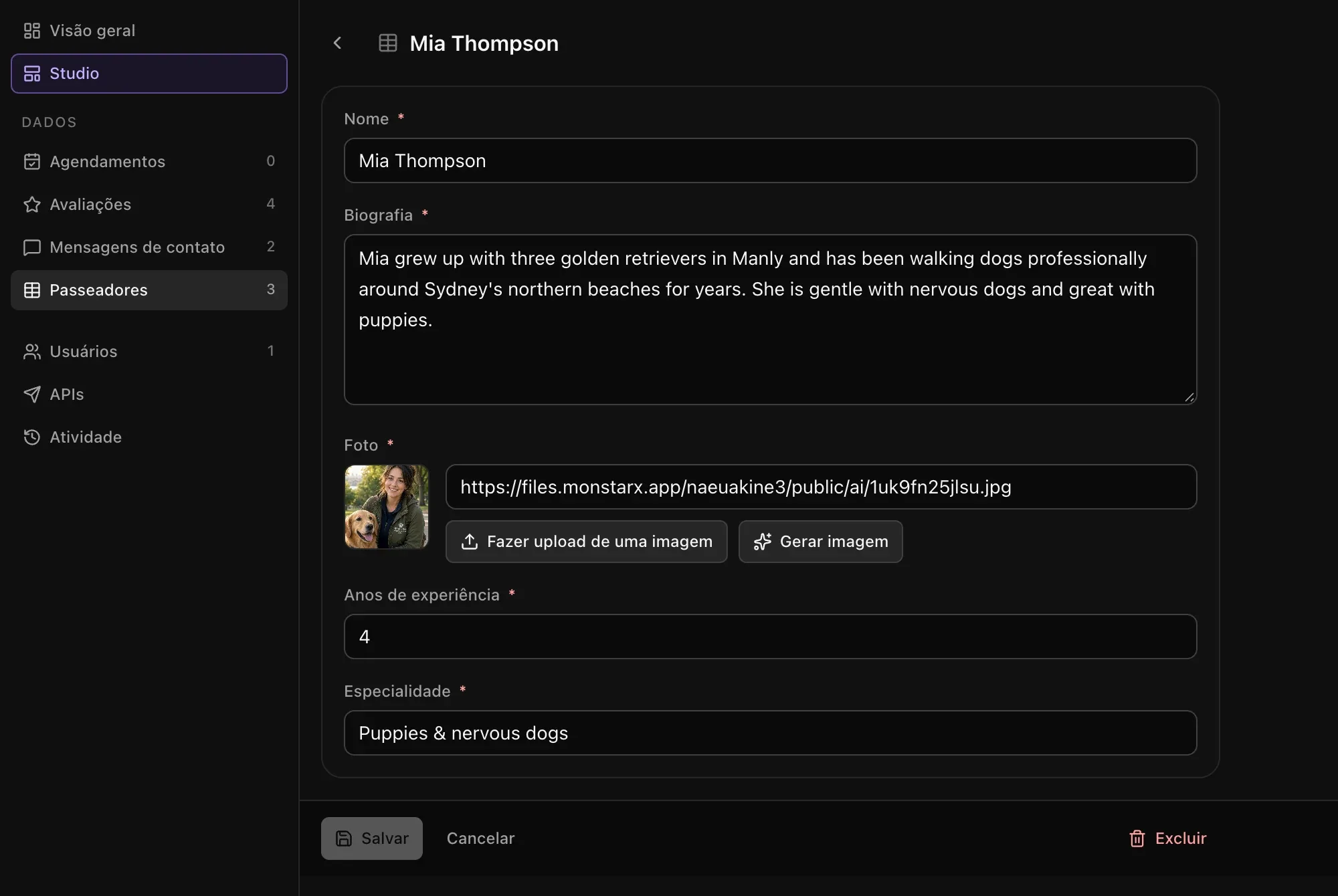
Task: Open Usuários in the sidebar
Action: click(149, 352)
